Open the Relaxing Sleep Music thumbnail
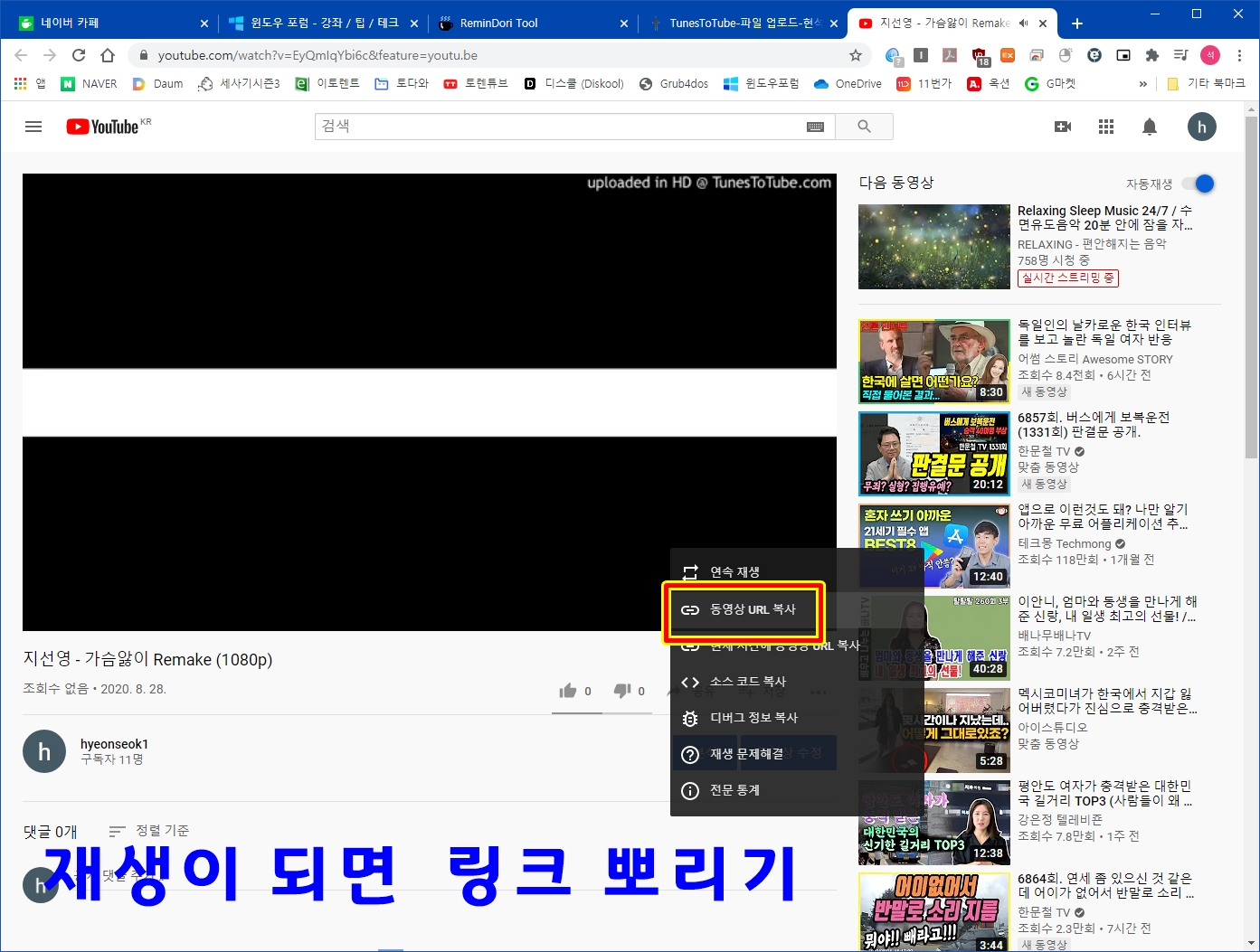Viewport: 1260px width, 952px height. [x=934, y=247]
